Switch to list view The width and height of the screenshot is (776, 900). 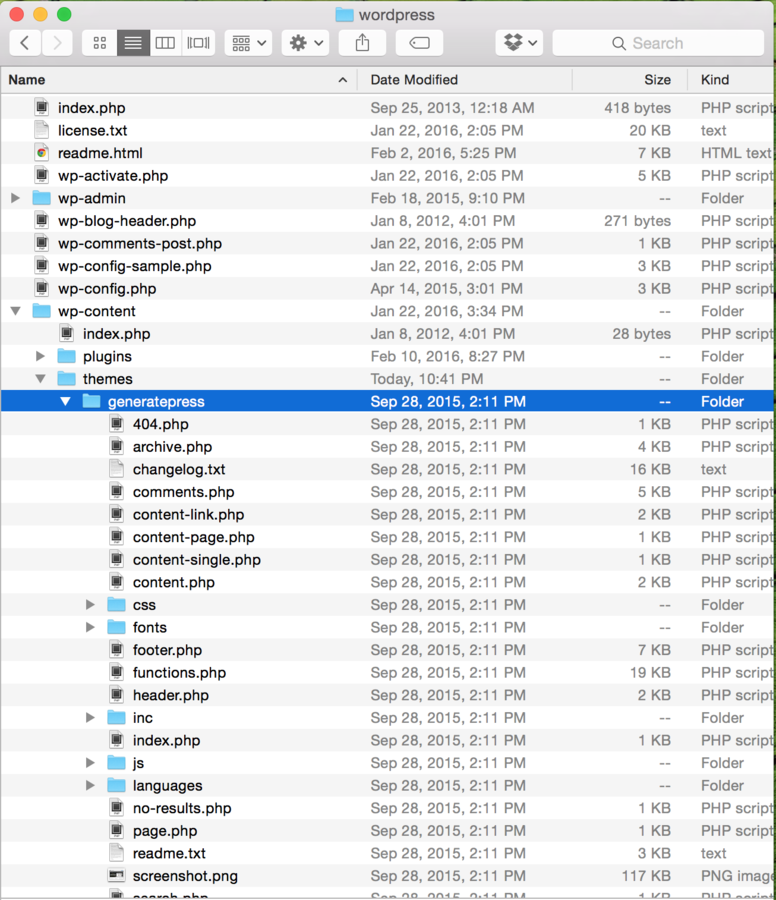click(x=133, y=43)
